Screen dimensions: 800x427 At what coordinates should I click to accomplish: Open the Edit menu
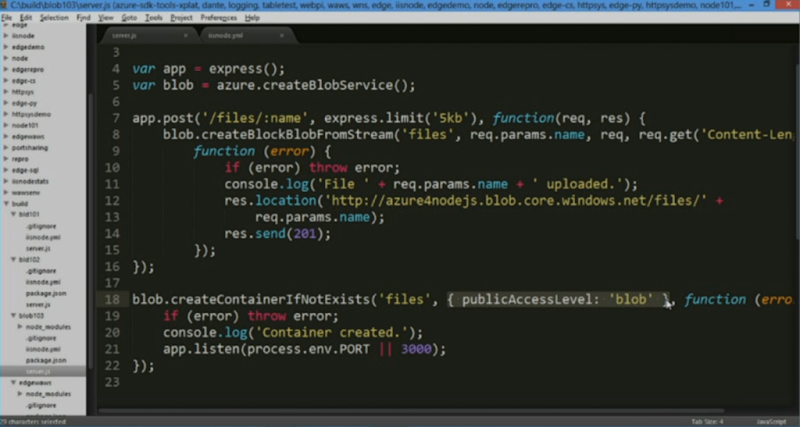click(26, 18)
